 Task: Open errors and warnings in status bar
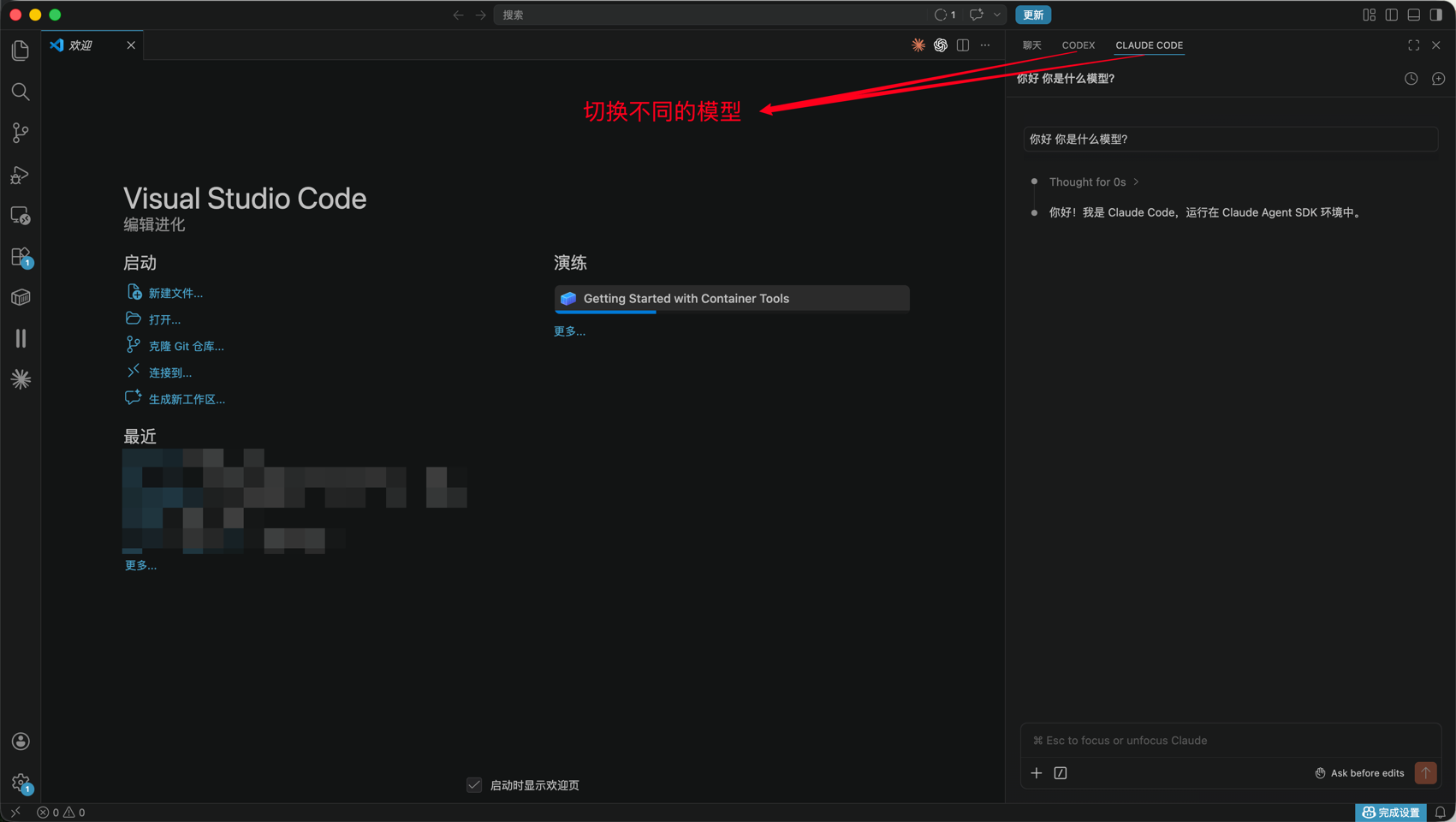(61, 813)
